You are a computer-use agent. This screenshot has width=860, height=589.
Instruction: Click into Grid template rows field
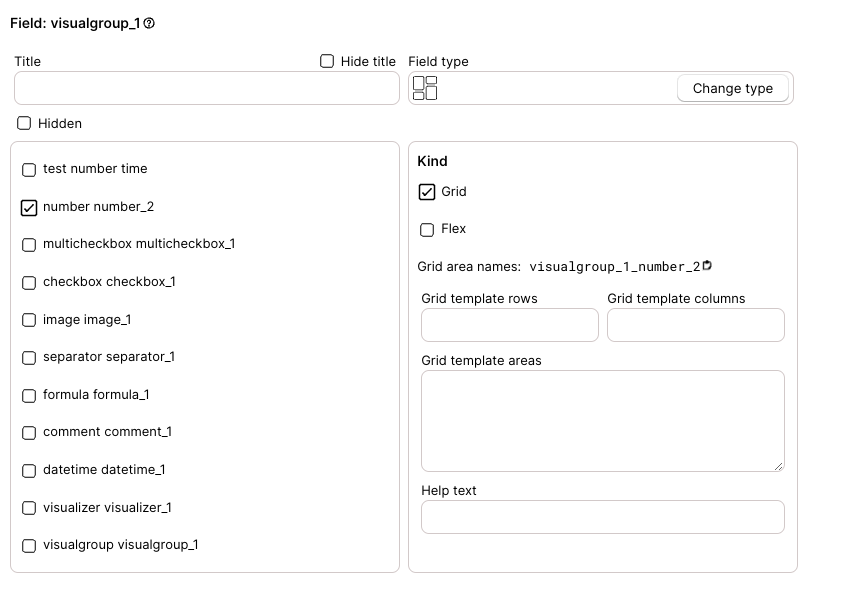pyautogui.click(x=510, y=325)
